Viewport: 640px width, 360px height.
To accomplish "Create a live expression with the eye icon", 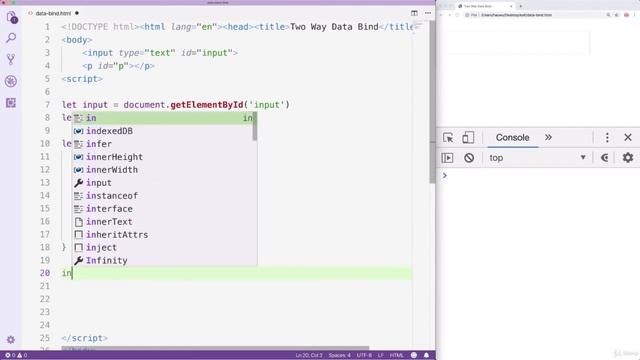I will click(605, 158).
